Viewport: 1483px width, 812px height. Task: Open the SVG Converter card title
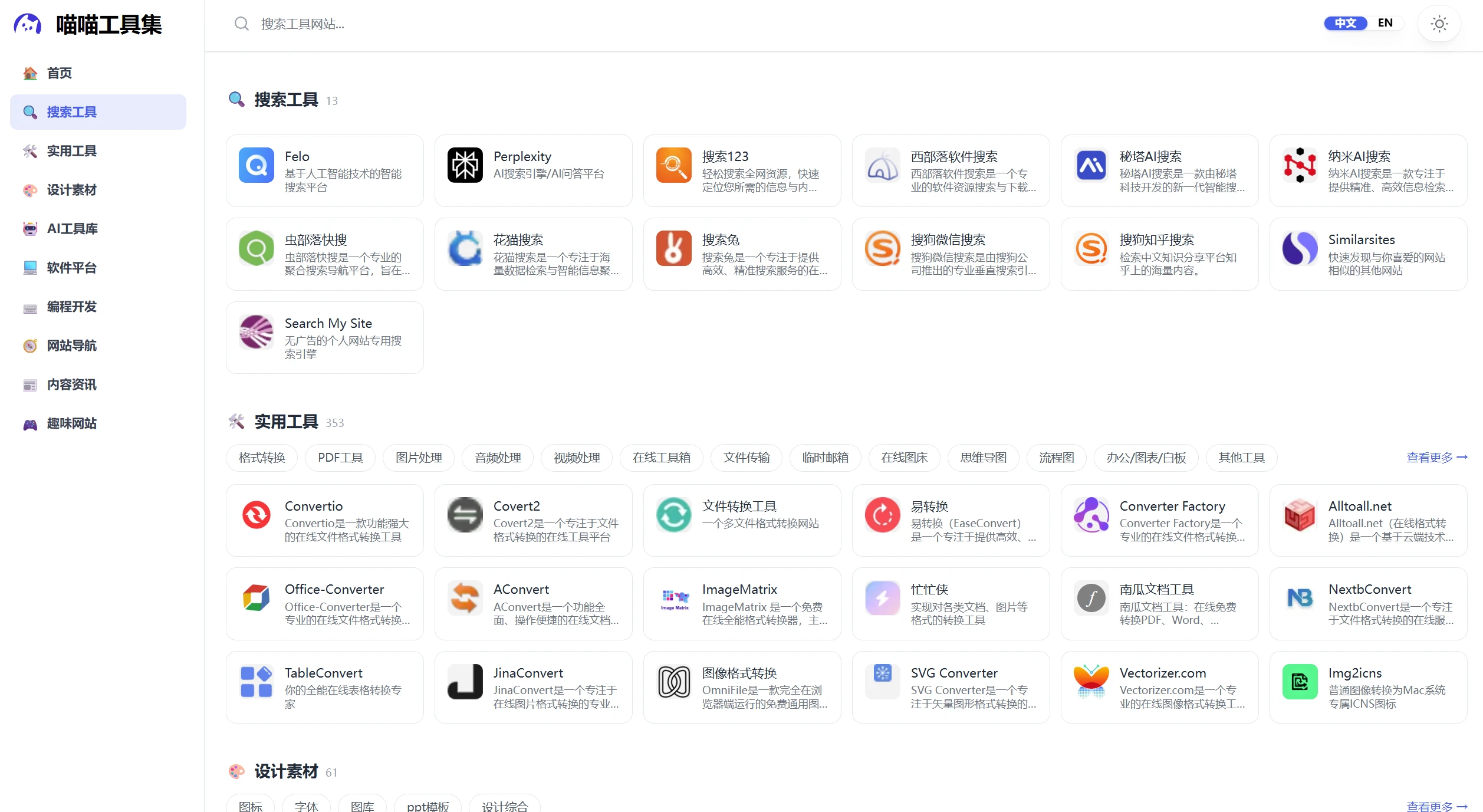coord(954,673)
